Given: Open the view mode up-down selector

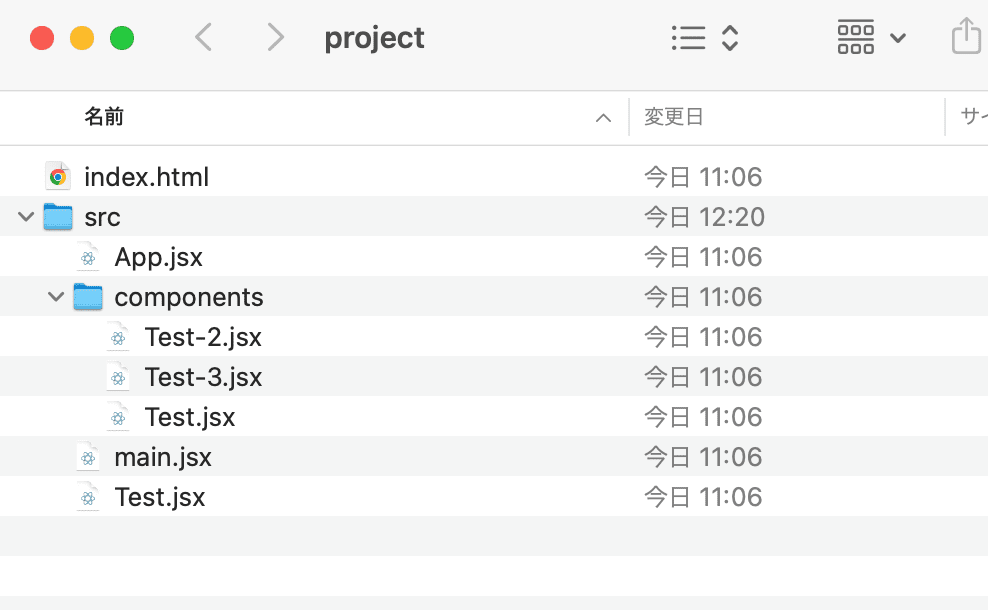Looking at the screenshot, I should (x=730, y=38).
